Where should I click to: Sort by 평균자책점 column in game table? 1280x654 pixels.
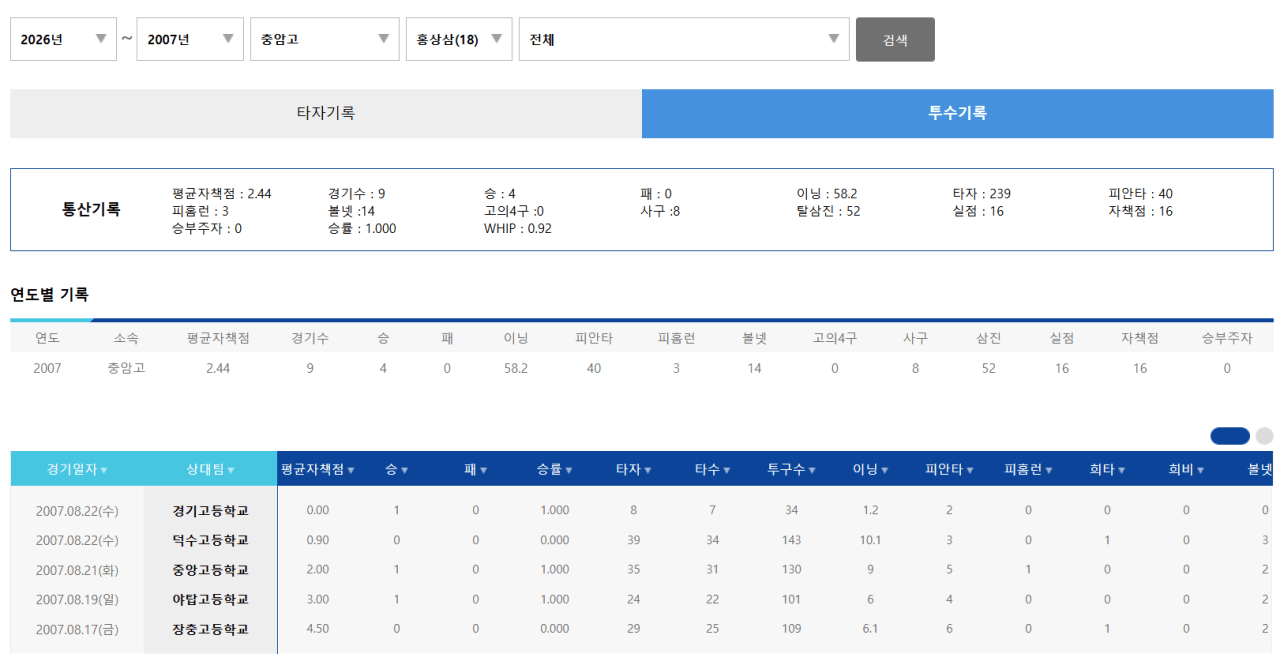318,469
